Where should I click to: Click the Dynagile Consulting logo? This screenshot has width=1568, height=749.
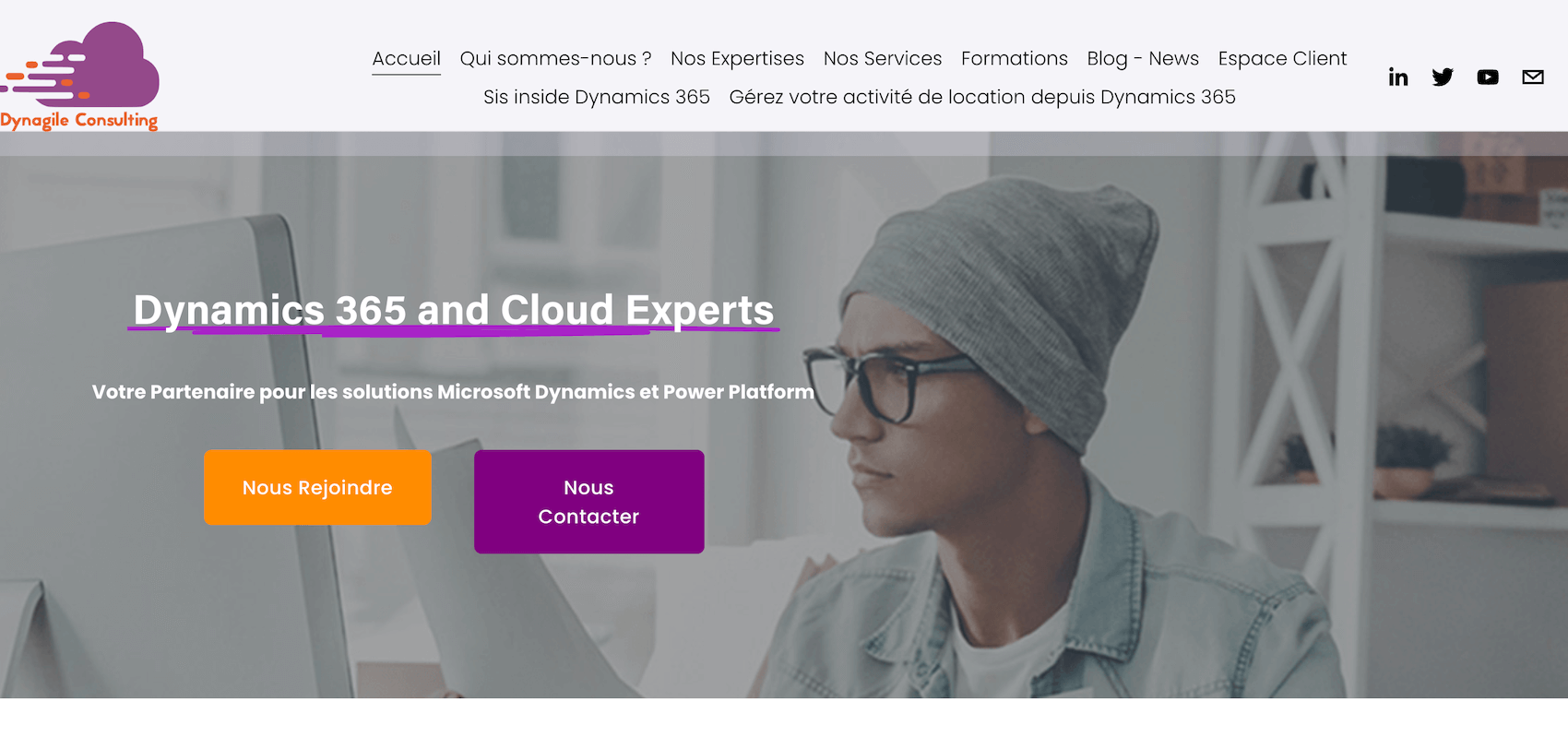tap(79, 77)
